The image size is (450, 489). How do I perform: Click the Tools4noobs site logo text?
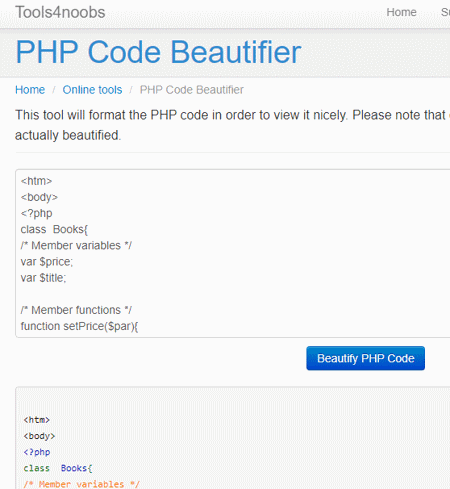tap(60, 12)
